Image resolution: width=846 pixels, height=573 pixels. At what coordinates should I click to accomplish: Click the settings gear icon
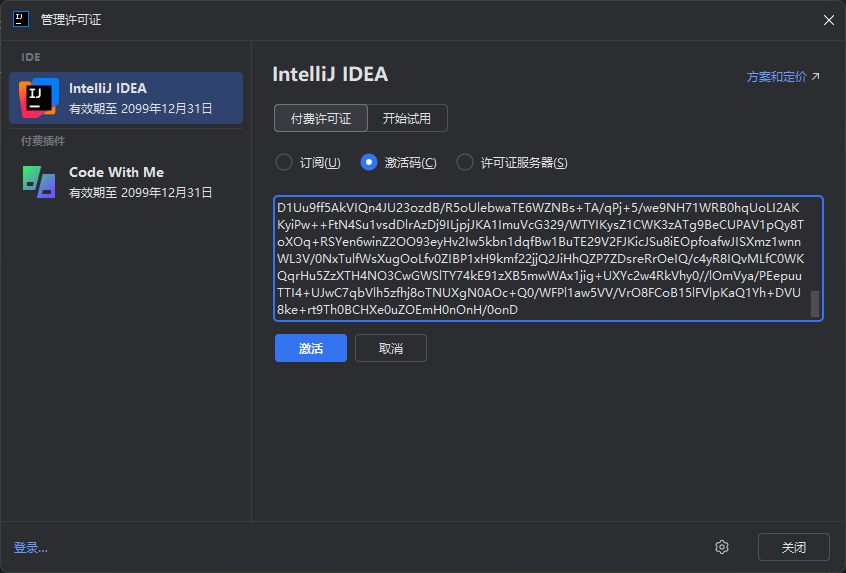tap(722, 547)
